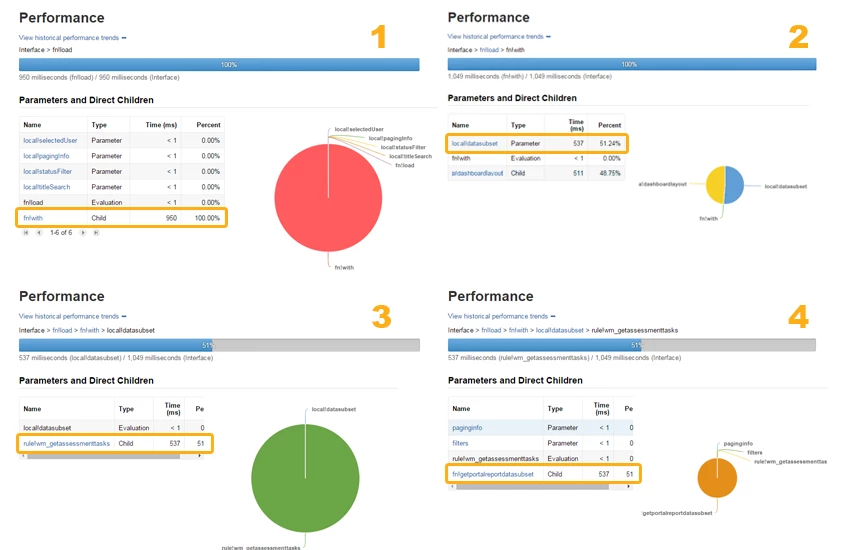Click the green rule!wm_getassessmenttasks pie chart
The width and height of the screenshot is (853, 550).
pos(305,478)
